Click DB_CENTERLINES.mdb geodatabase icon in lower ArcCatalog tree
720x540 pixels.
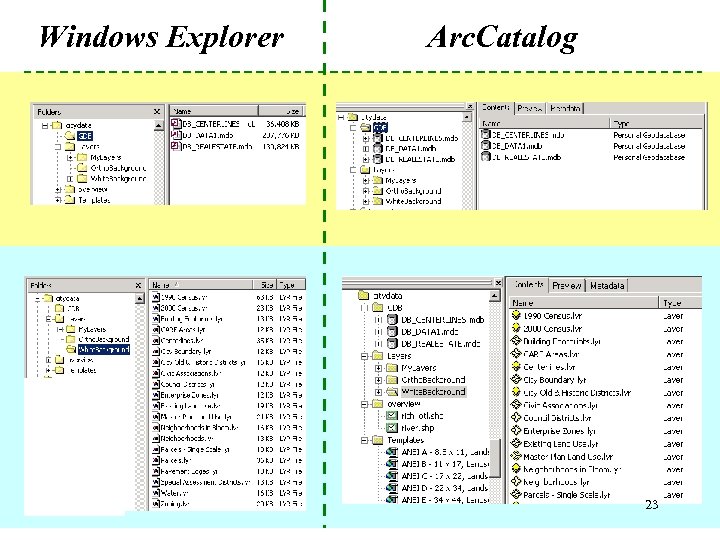click(x=392, y=320)
